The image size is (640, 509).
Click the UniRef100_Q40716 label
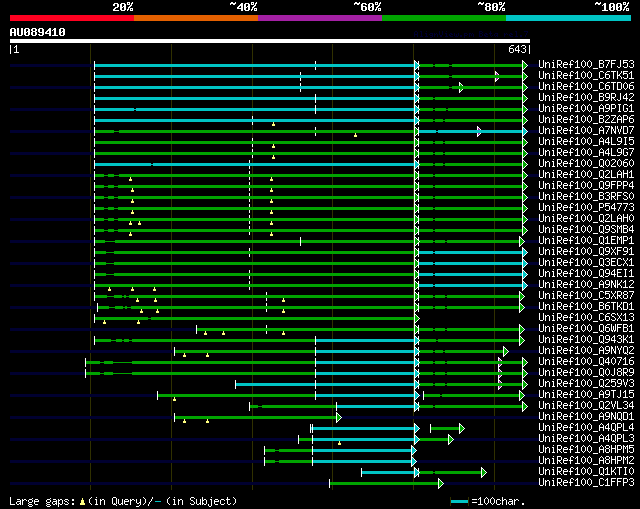[x=586, y=362]
